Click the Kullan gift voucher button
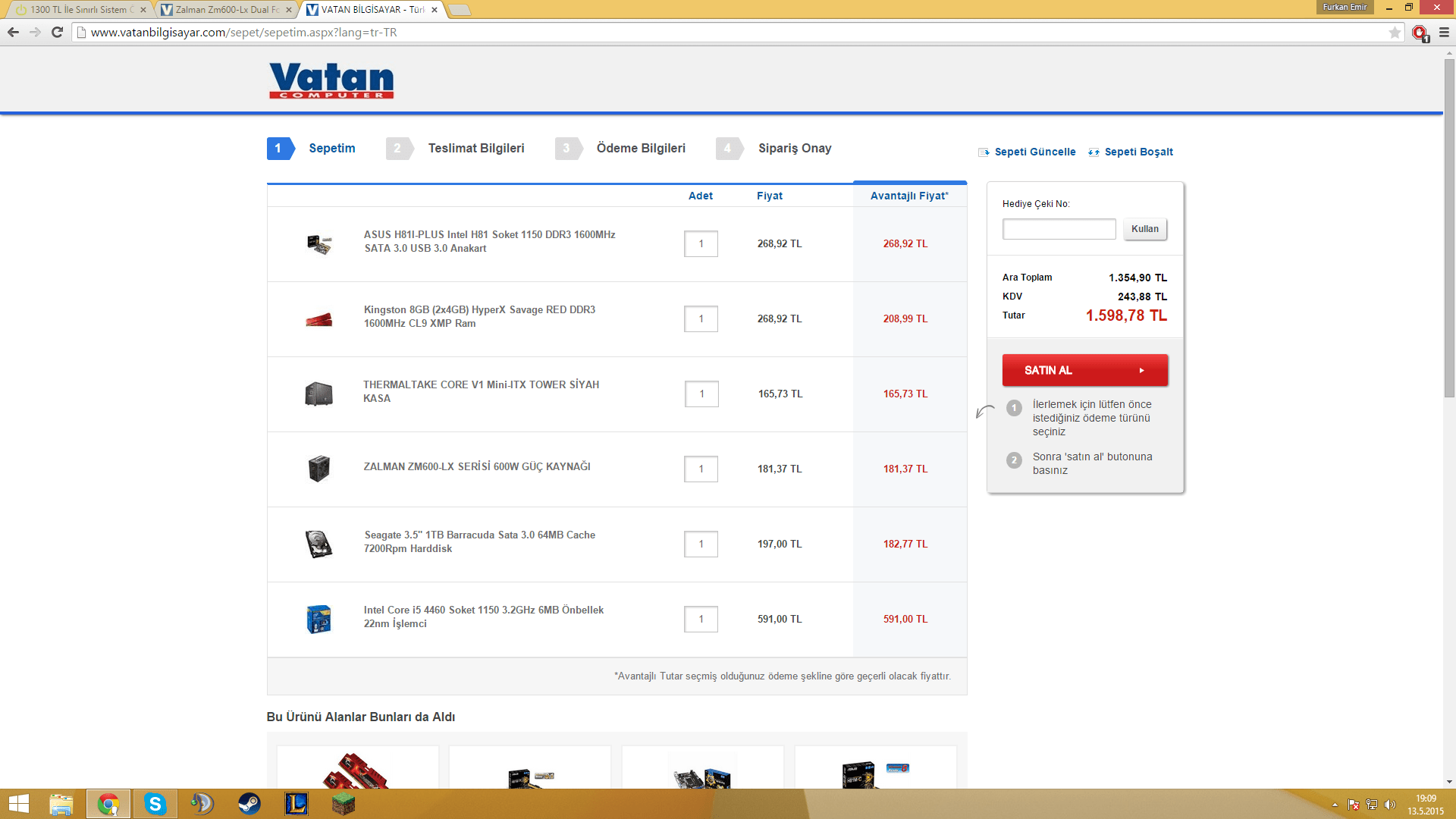This screenshot has width=1456, height=819. [x=1144, y=229]
